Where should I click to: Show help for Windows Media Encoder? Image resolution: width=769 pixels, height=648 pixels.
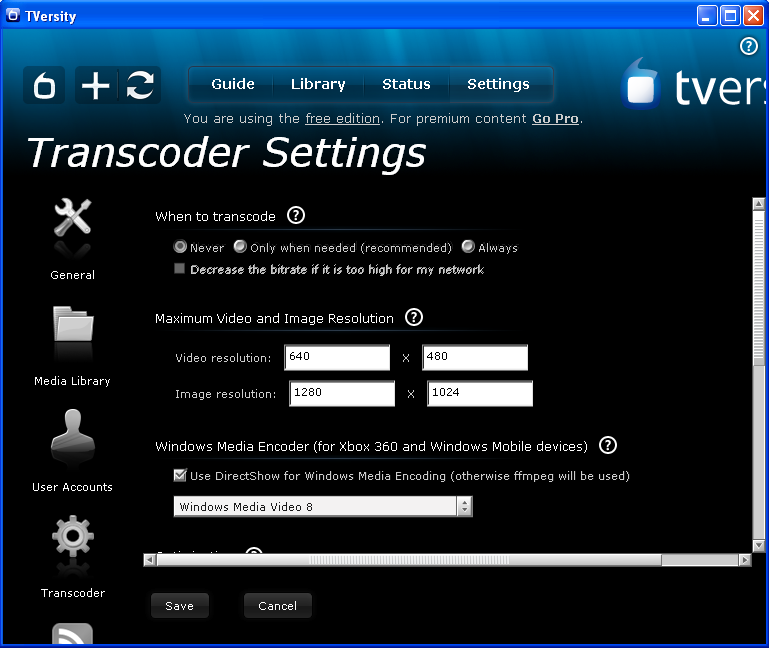pyautogui.click(x=608, y=445)
